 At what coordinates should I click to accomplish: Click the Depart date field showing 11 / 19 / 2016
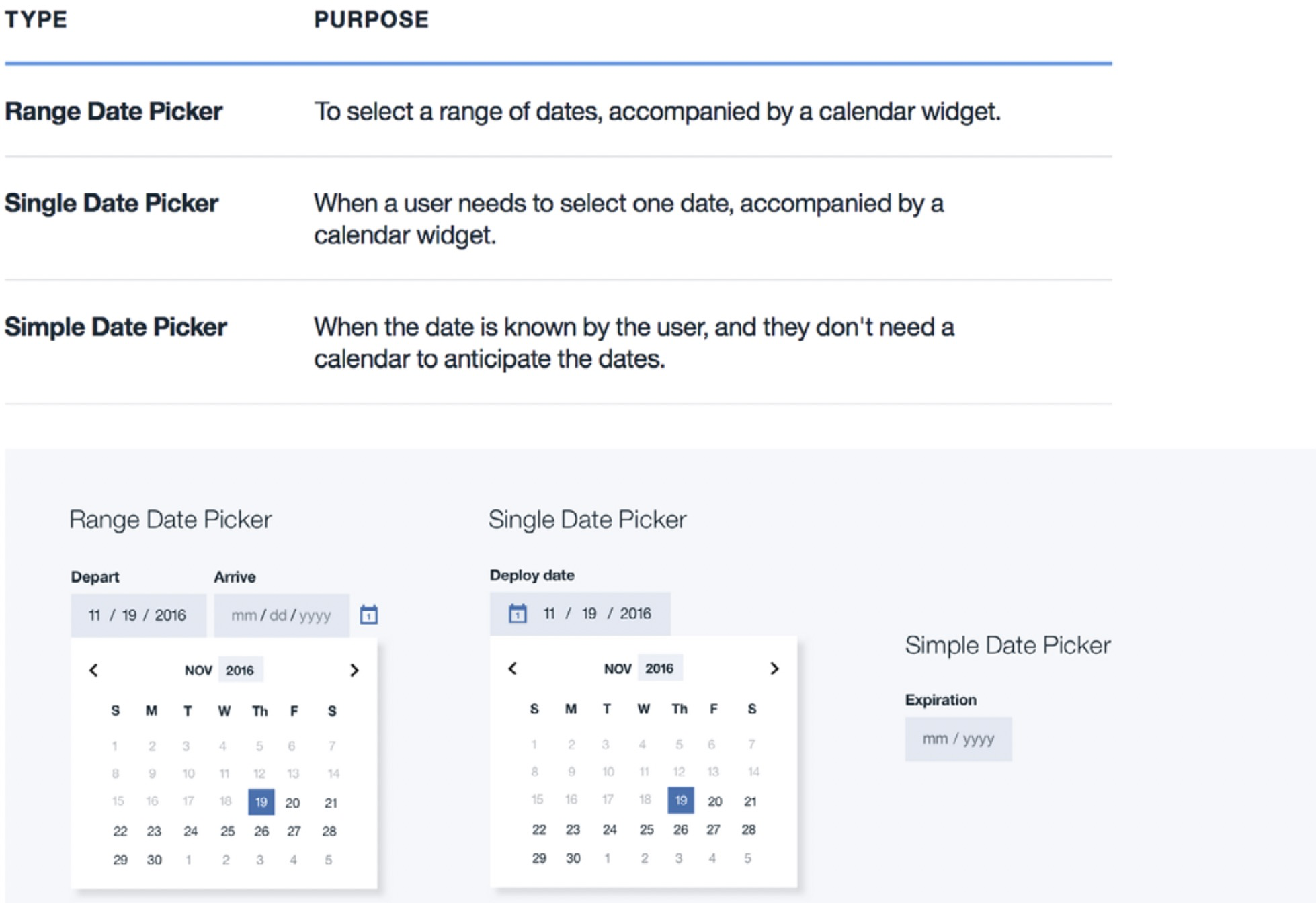(x=138, y=615)
